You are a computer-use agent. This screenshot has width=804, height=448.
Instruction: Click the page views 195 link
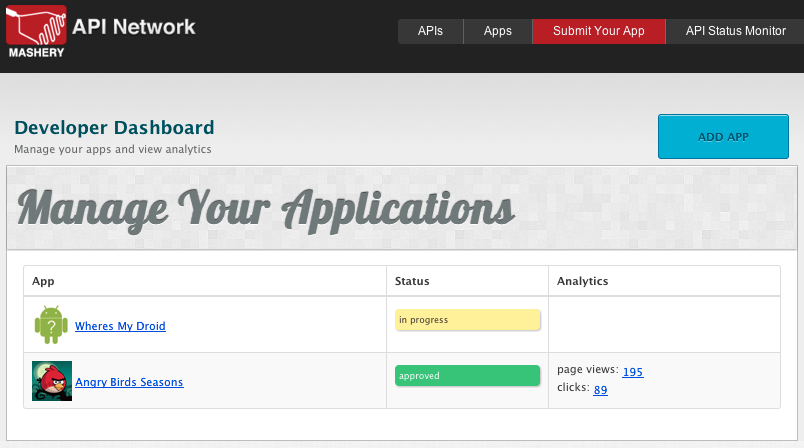pyautogui.click(x=633, y=372)
